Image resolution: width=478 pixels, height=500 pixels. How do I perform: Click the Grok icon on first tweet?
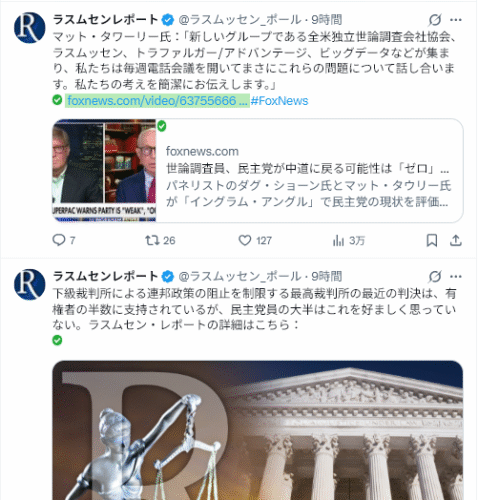click(x=435, y=20)
